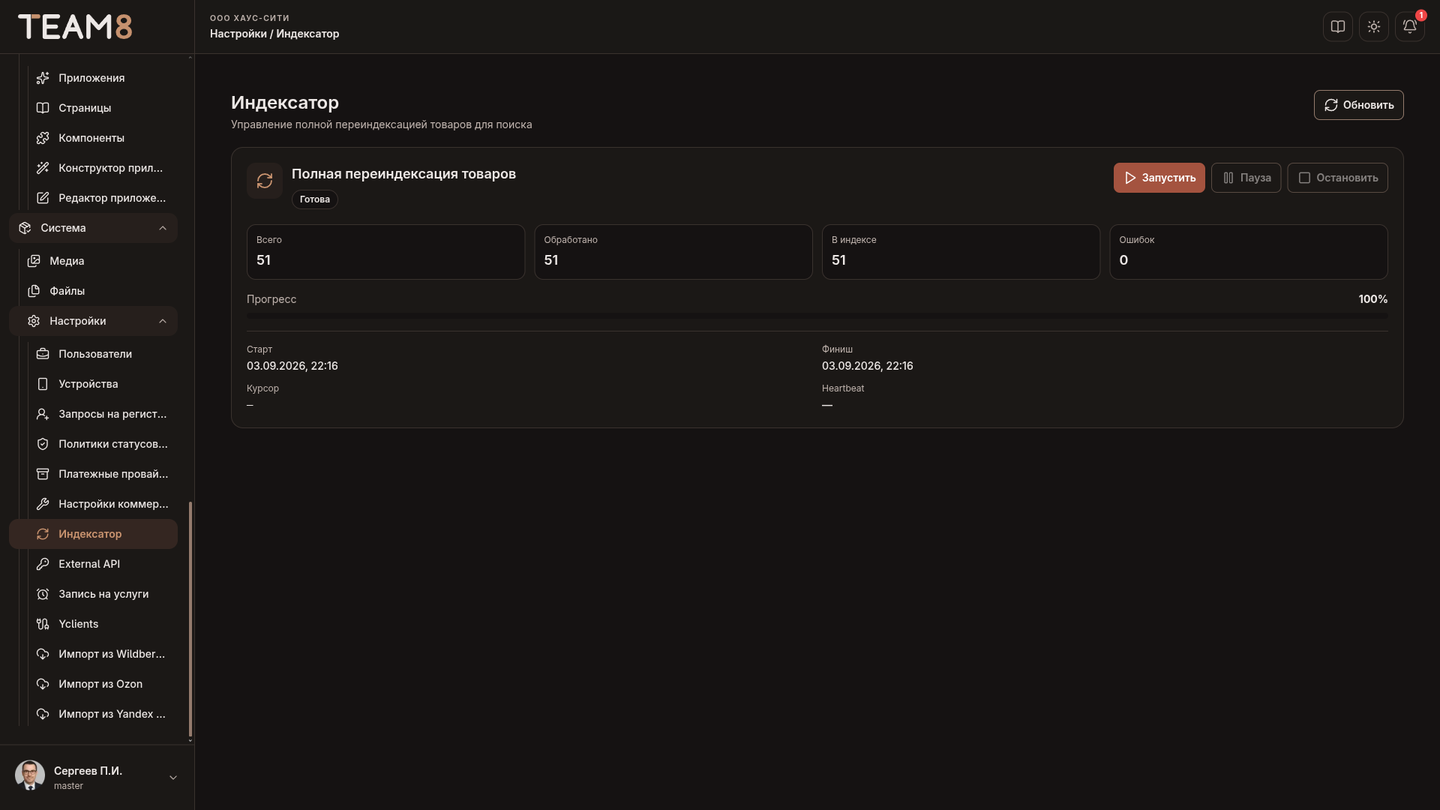Click the Редактор приложений pencil icon
Viewport: 1440px width, 810px height.
point(43,198)
